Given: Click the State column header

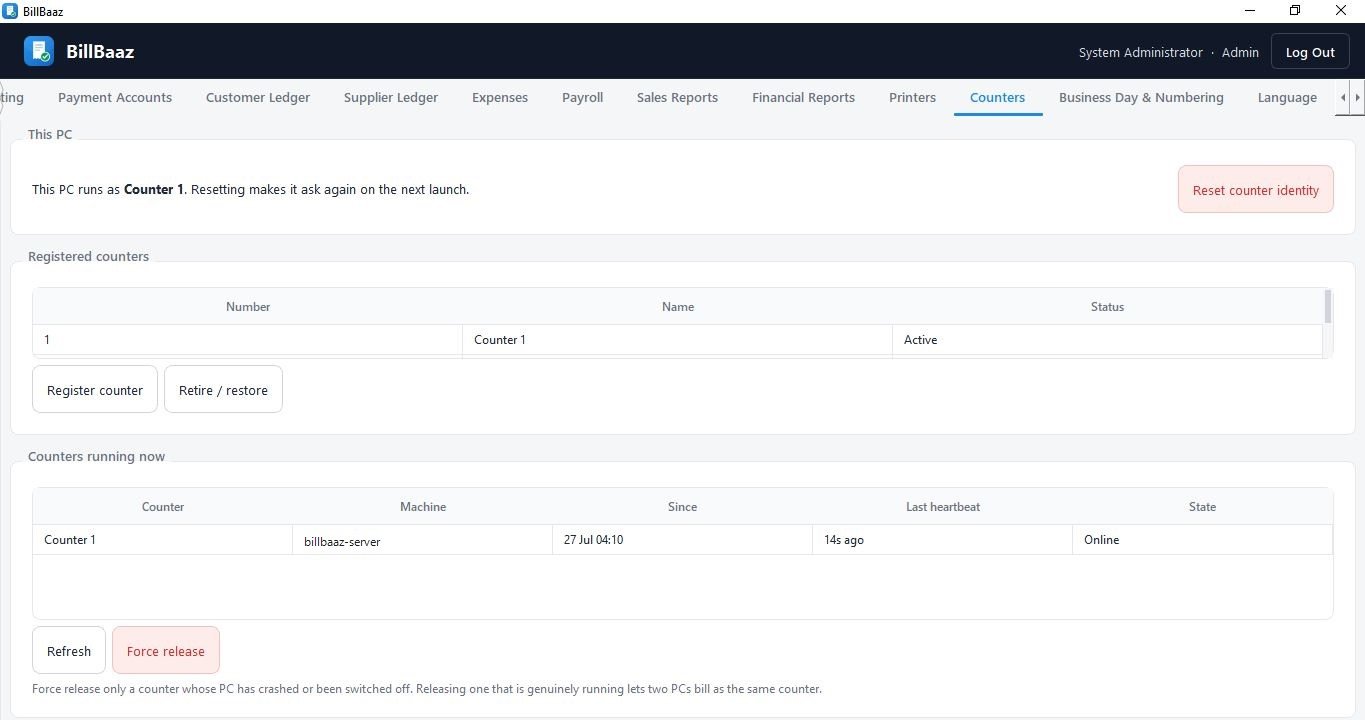Looking at the screenshot, I should click(1202, 507).
